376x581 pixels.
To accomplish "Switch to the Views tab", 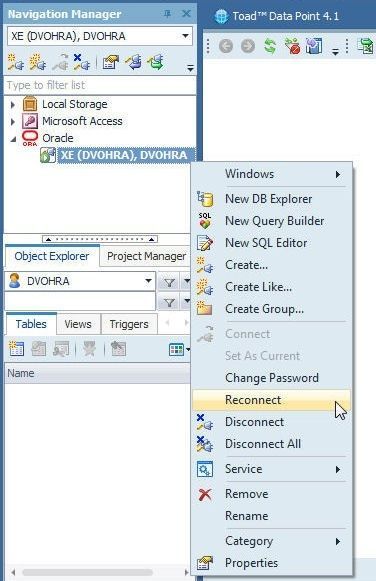I will pos(78,324).
